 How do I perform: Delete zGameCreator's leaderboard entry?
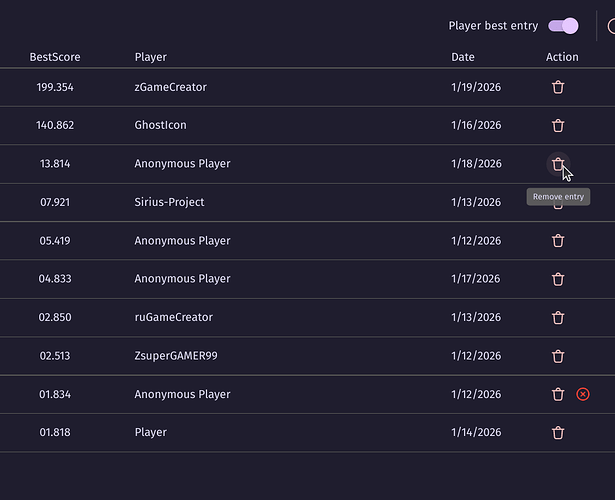tap(558, 87)
